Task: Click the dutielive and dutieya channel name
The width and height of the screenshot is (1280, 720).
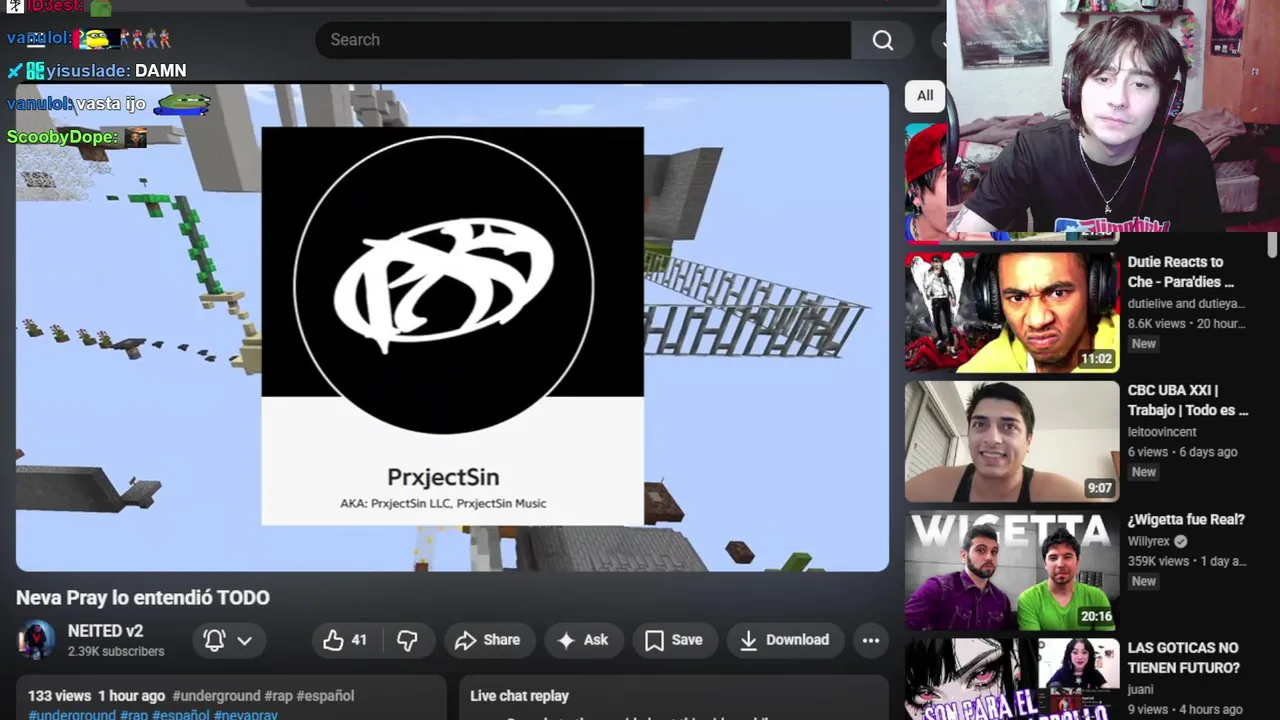Action: tap(1186, 303)
